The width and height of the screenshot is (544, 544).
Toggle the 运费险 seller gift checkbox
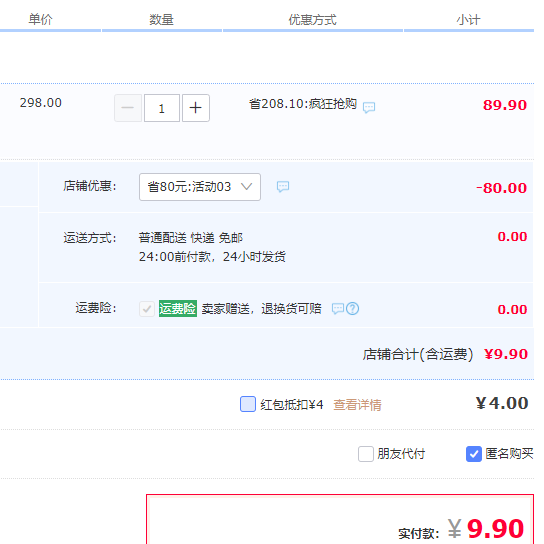pos(147,308)
